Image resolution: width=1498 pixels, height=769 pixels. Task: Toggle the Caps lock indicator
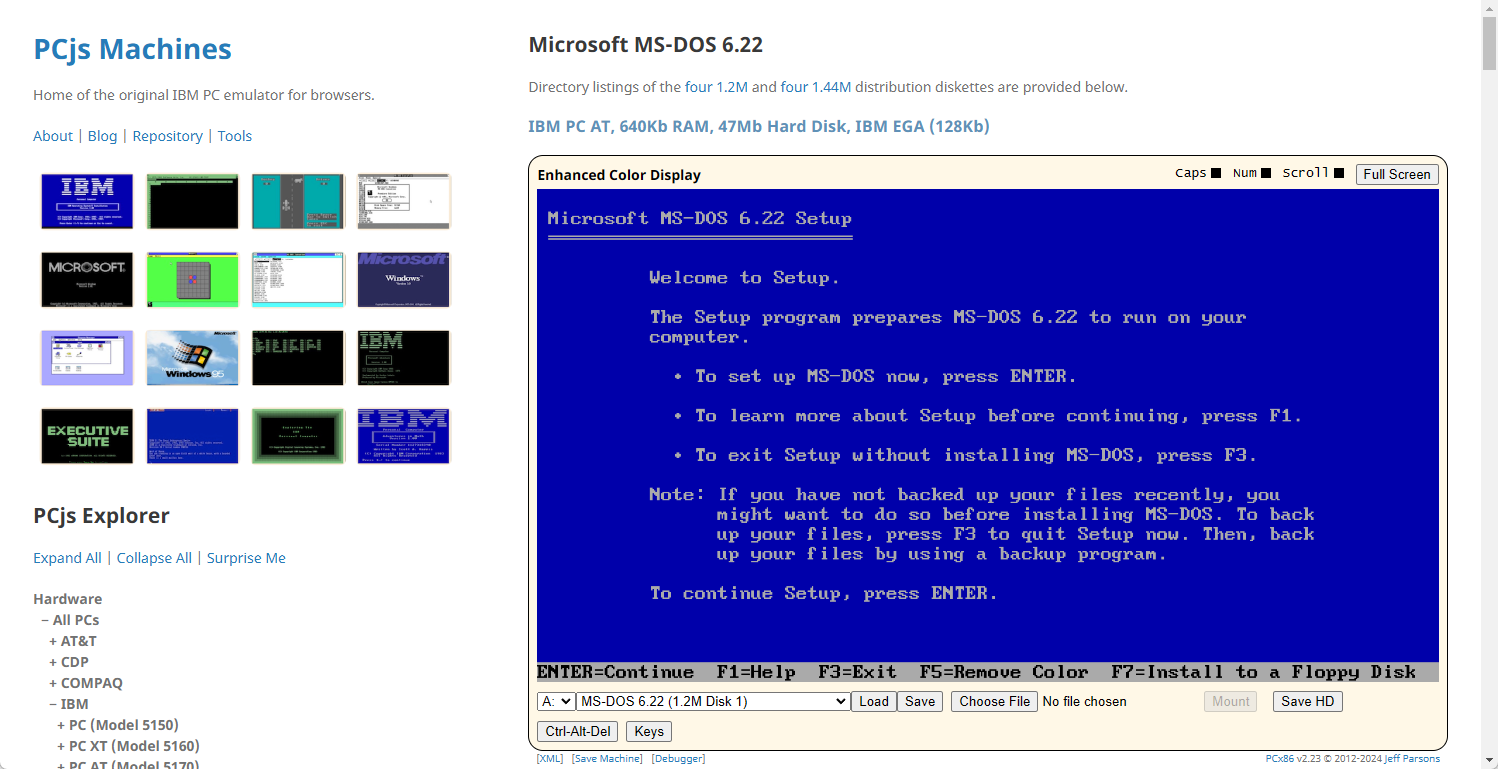(x=1216, y=173)
